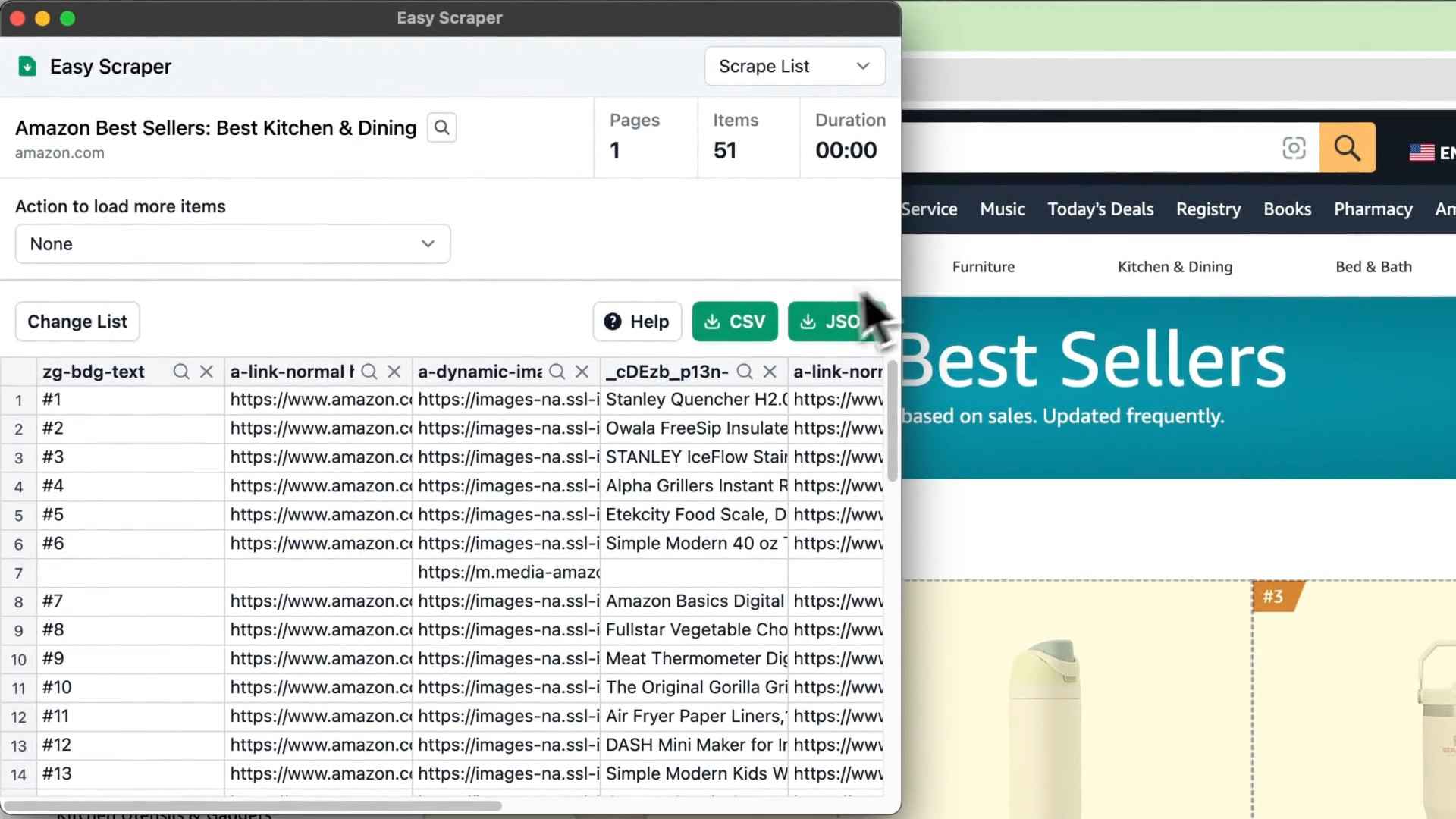Click the a-link-normal column's search icon

(369, 372)
